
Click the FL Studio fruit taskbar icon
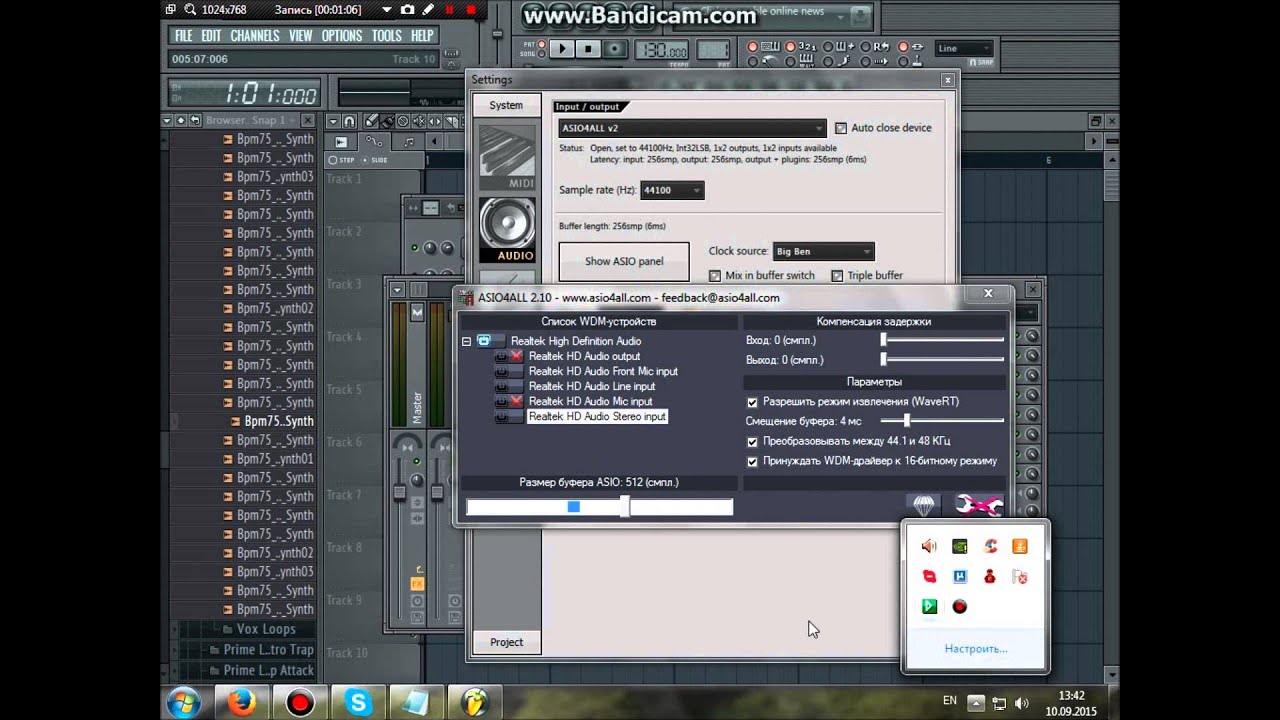474,703
